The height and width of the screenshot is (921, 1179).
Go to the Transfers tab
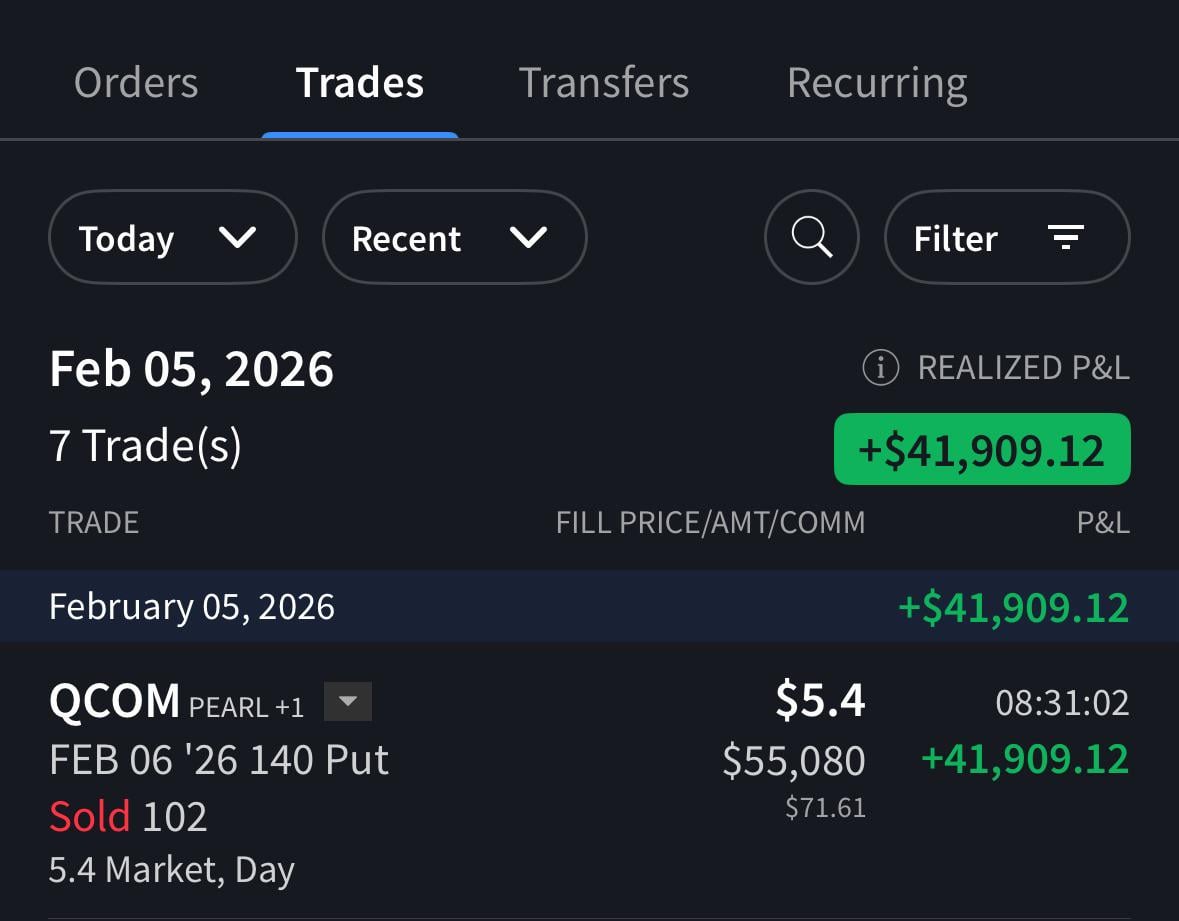[x=604, y=83]
